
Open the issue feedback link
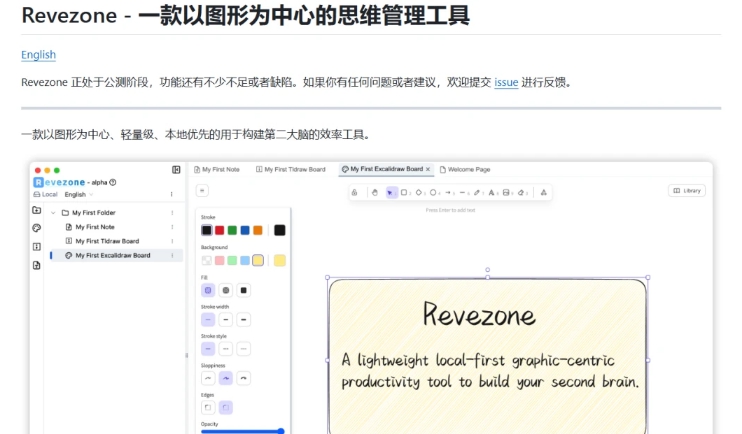pyautogui.click(x=506, y=82)
